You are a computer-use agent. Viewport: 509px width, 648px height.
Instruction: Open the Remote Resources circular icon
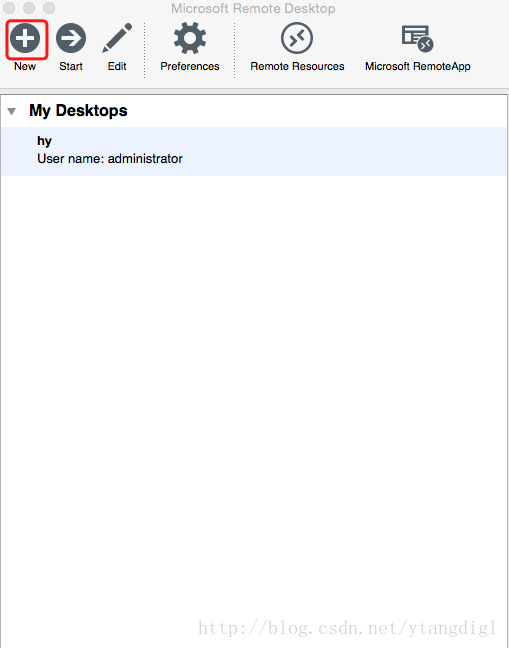[297, 38]
